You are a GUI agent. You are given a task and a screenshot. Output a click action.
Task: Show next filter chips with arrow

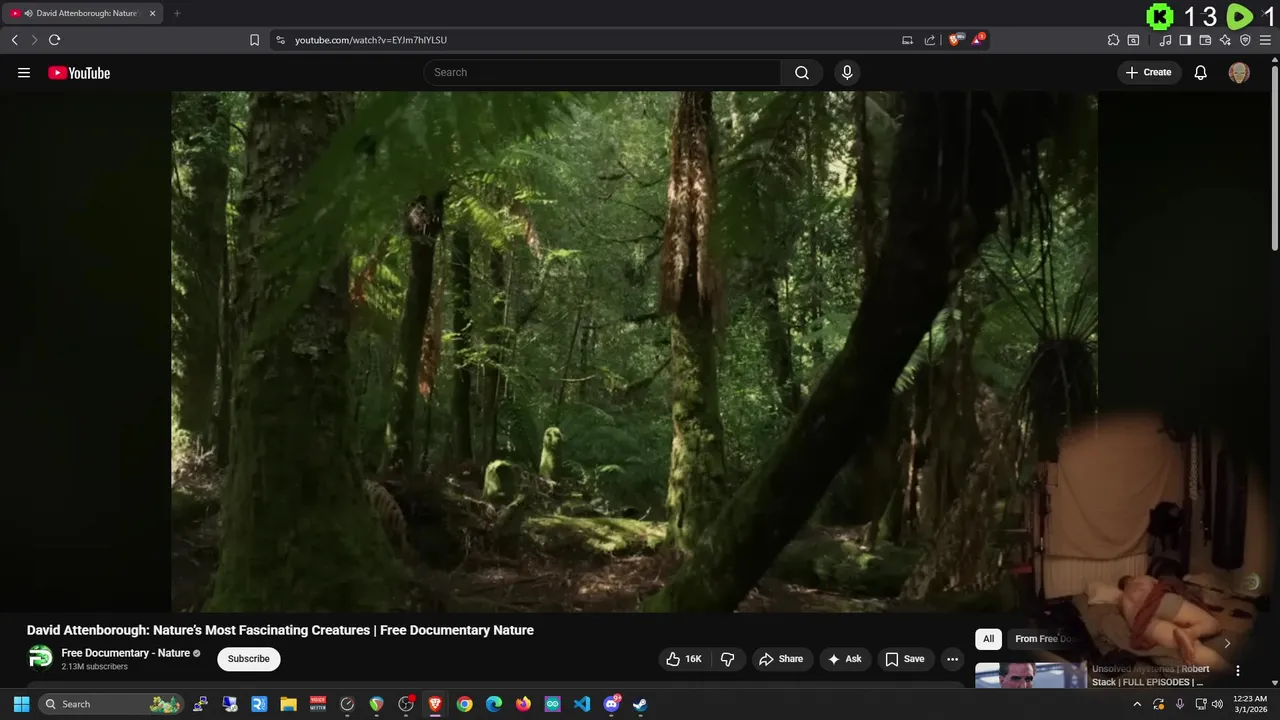click(x=1227, y=643)
